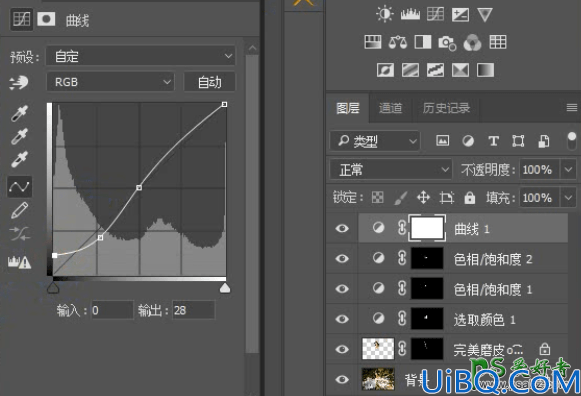Hide the 曲线 1 layer
Screen dimensions: 581x396
pos(342,228)
